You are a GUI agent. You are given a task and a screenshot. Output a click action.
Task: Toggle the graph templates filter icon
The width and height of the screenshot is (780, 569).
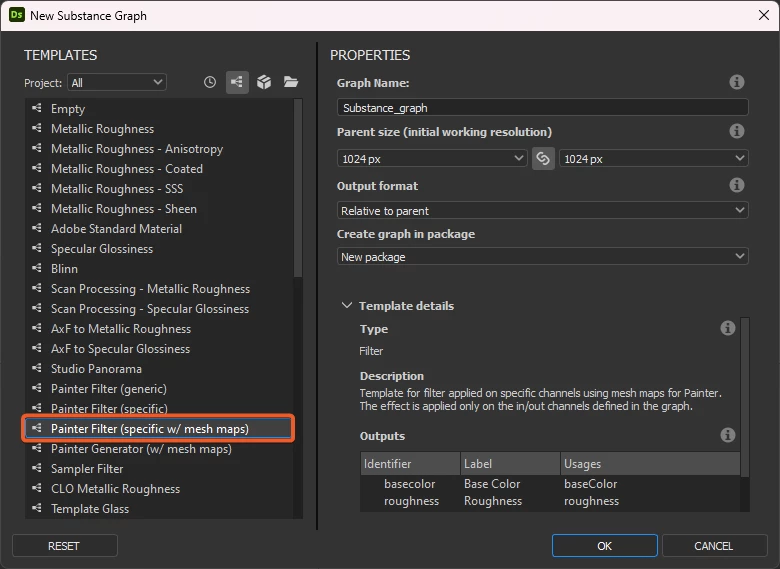[x=237, y=82]
